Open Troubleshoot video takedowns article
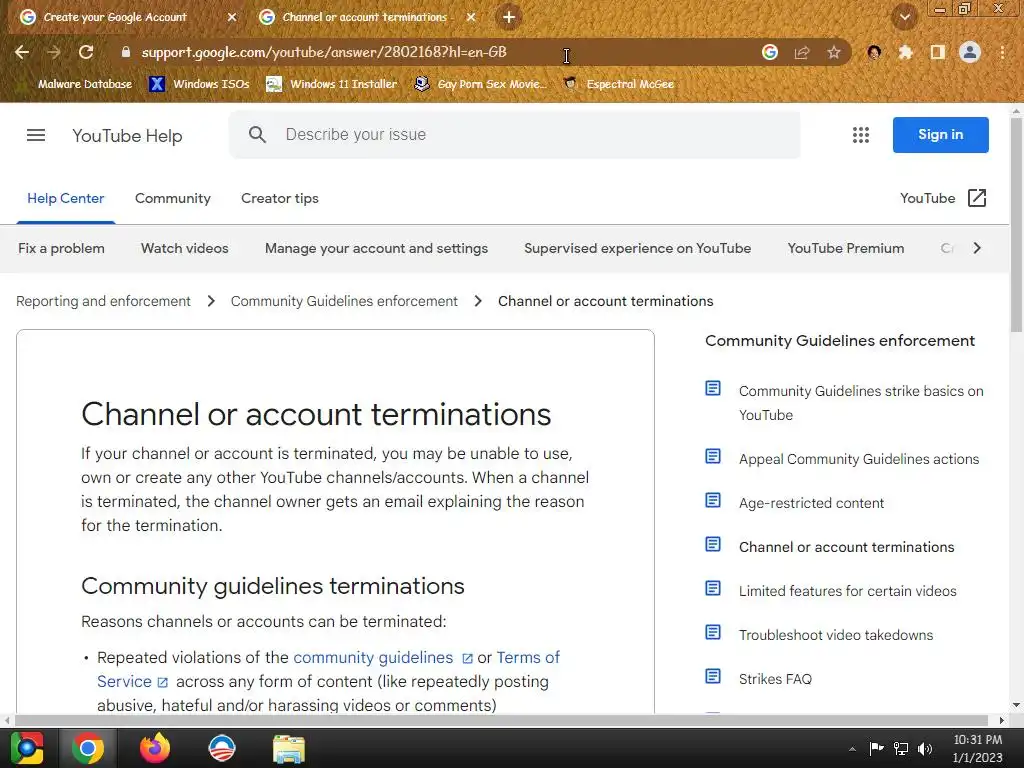Screen dimensions: 1024x768 [x=836, y=635]
